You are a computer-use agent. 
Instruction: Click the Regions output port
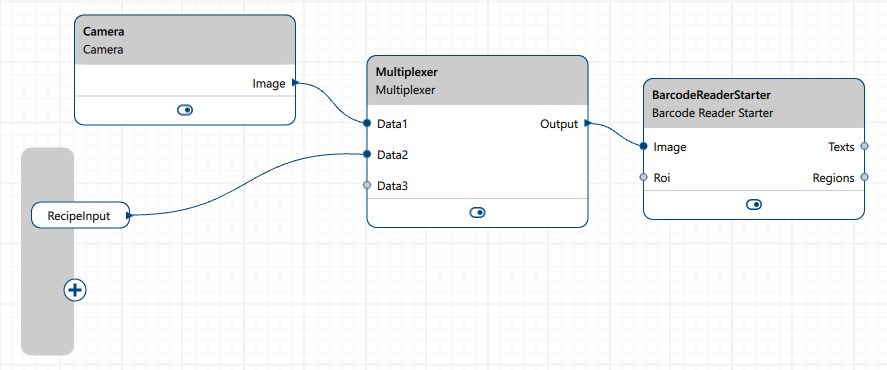point(864,177)
